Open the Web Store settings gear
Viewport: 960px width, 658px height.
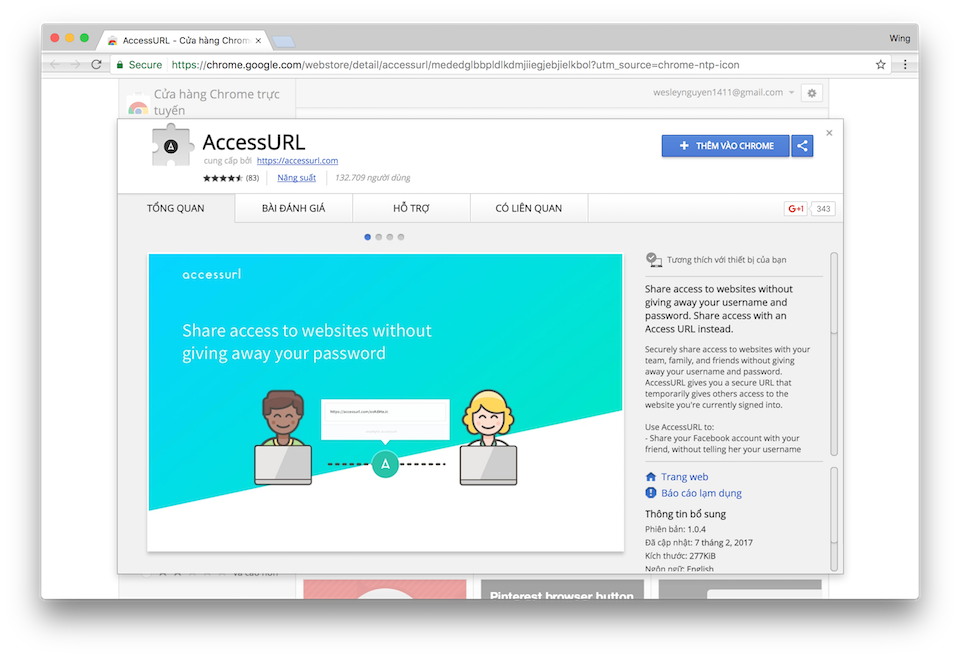812,93
